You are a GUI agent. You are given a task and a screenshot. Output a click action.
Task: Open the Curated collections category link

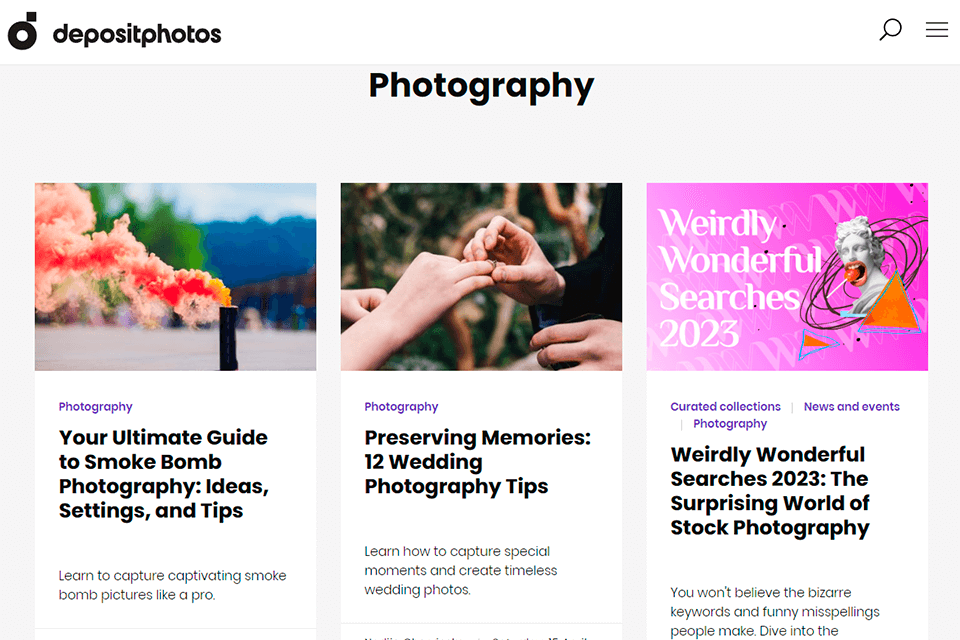pyautogui.click(x=726, y=407)
